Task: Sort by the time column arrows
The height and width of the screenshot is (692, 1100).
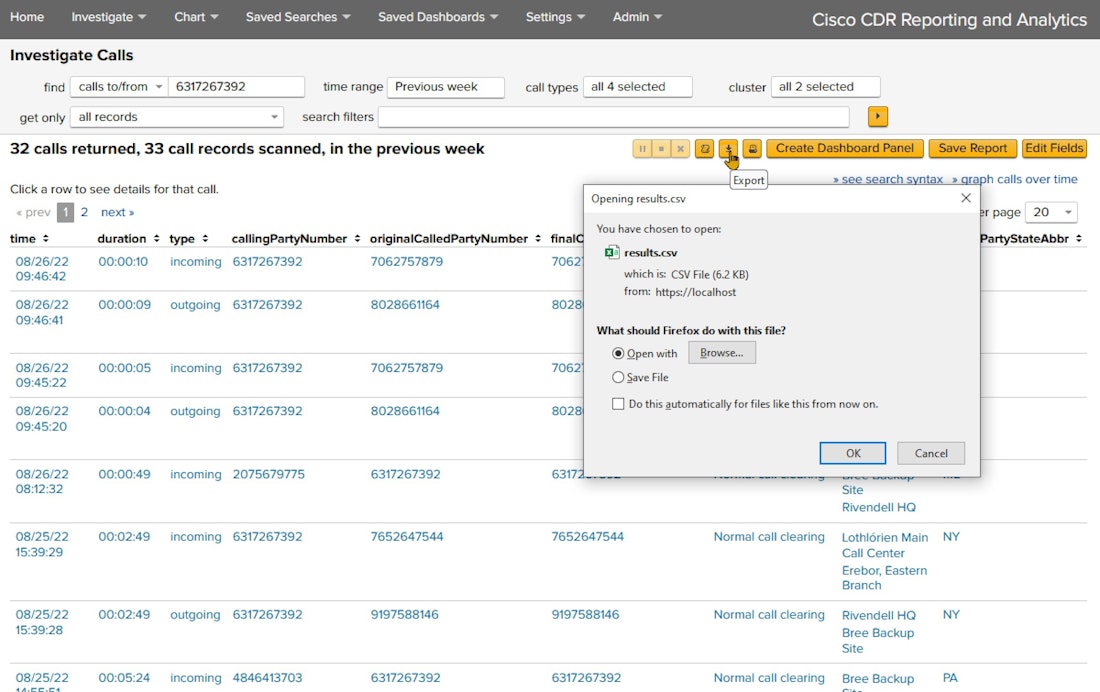Action: [45, 239]
